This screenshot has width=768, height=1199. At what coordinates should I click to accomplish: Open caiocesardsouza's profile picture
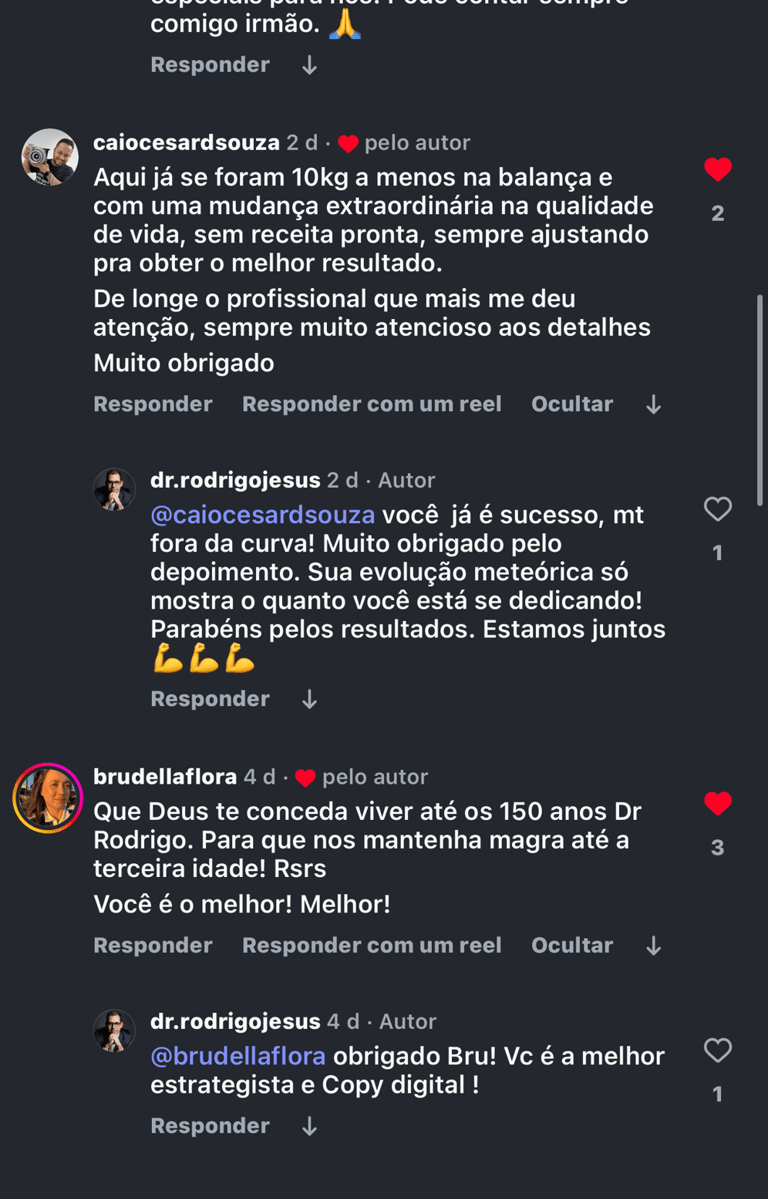tap(50, 157)
